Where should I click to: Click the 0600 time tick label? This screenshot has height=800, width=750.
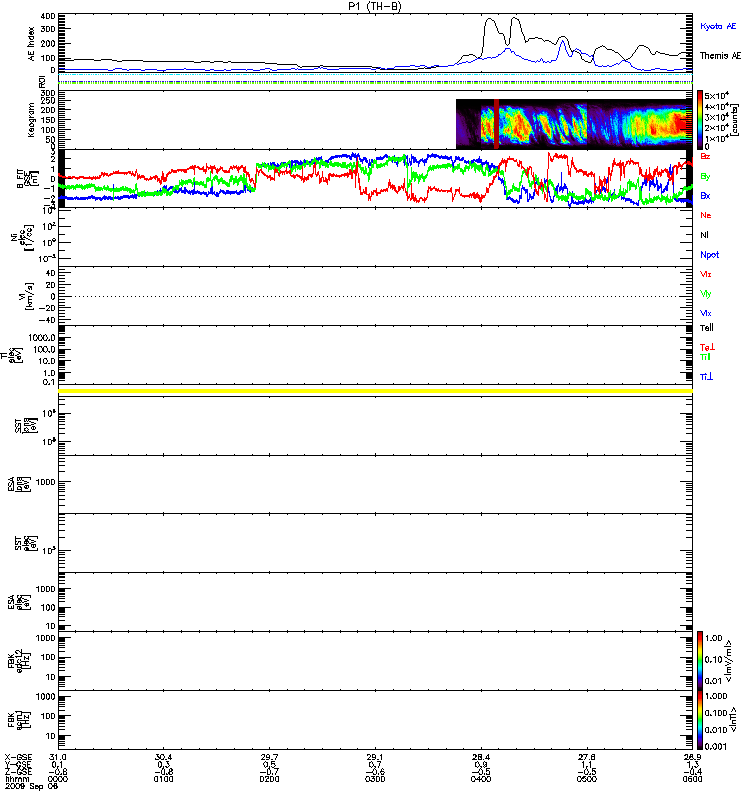[x=692, y=779]
